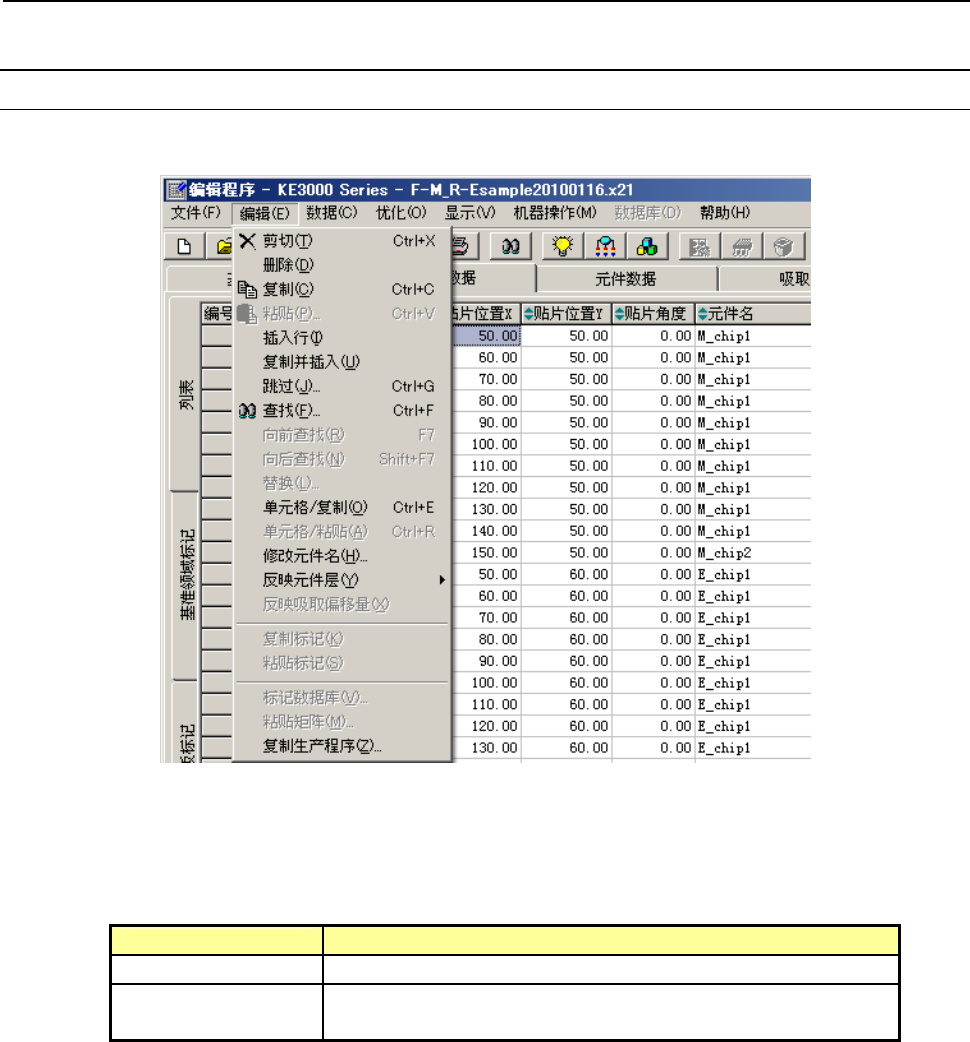Click the 编号 column header

coord(217,314)
